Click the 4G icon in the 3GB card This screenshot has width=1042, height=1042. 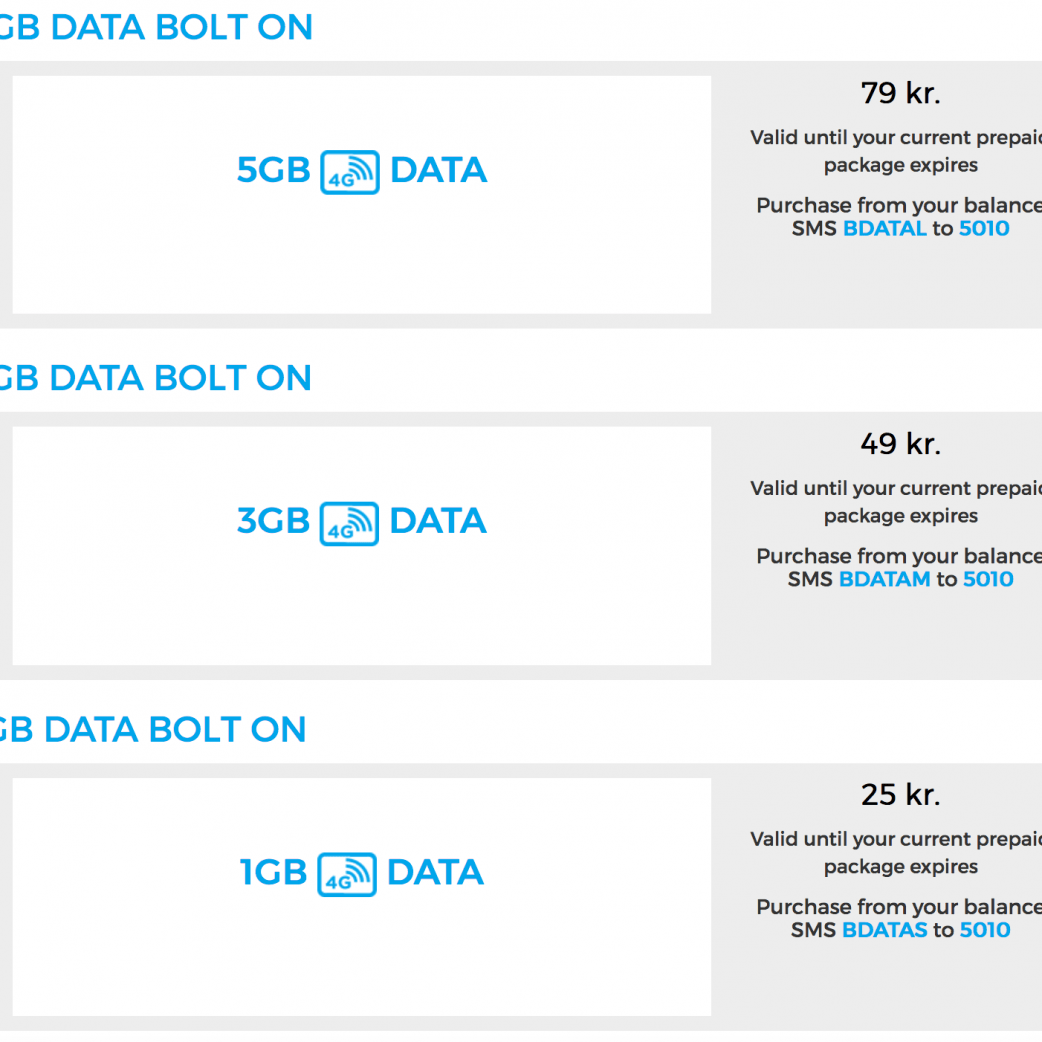(349, 523)
